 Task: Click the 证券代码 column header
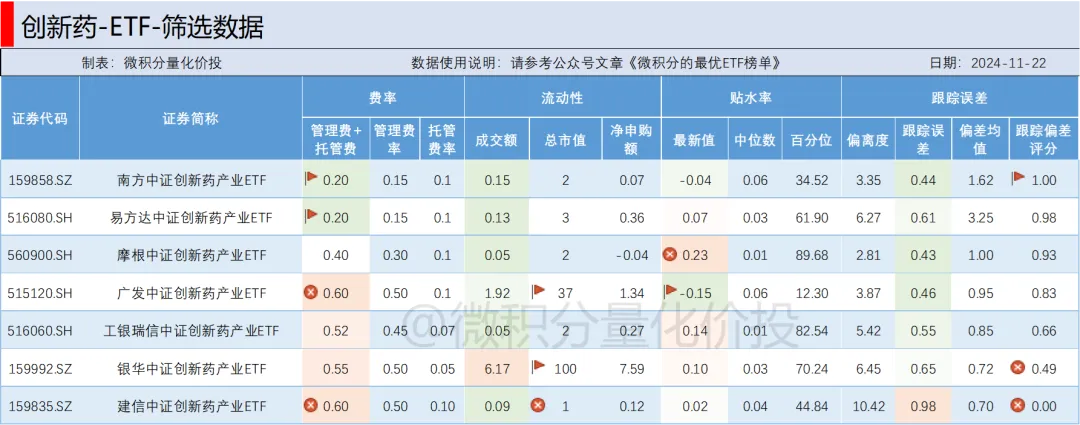click(40, 118)
